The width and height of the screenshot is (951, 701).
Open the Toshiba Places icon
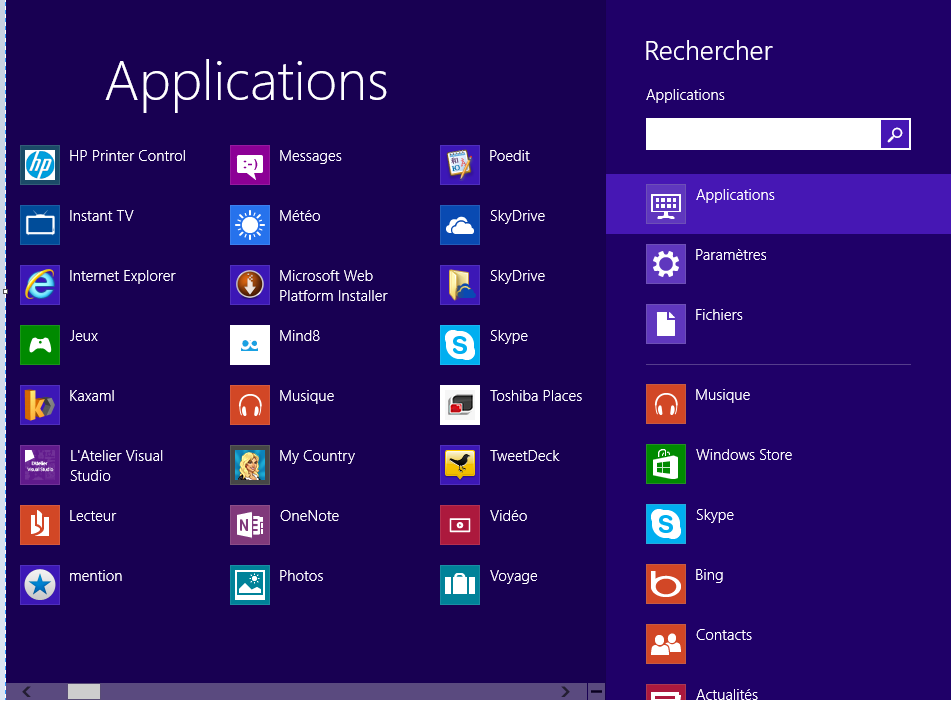point(460,405)
